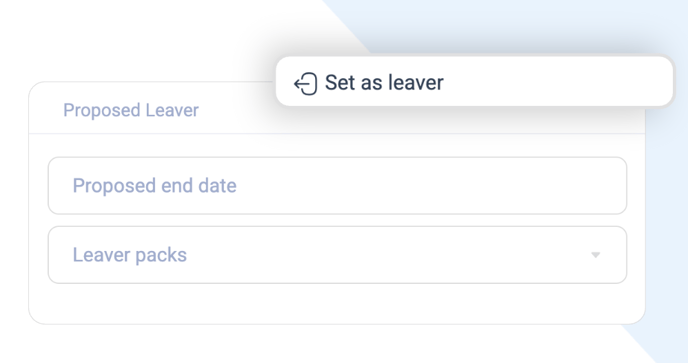Open the Leaver packs dropdown
The height and width of the screenshot is (363, 688).
click(x=337, y=255)
